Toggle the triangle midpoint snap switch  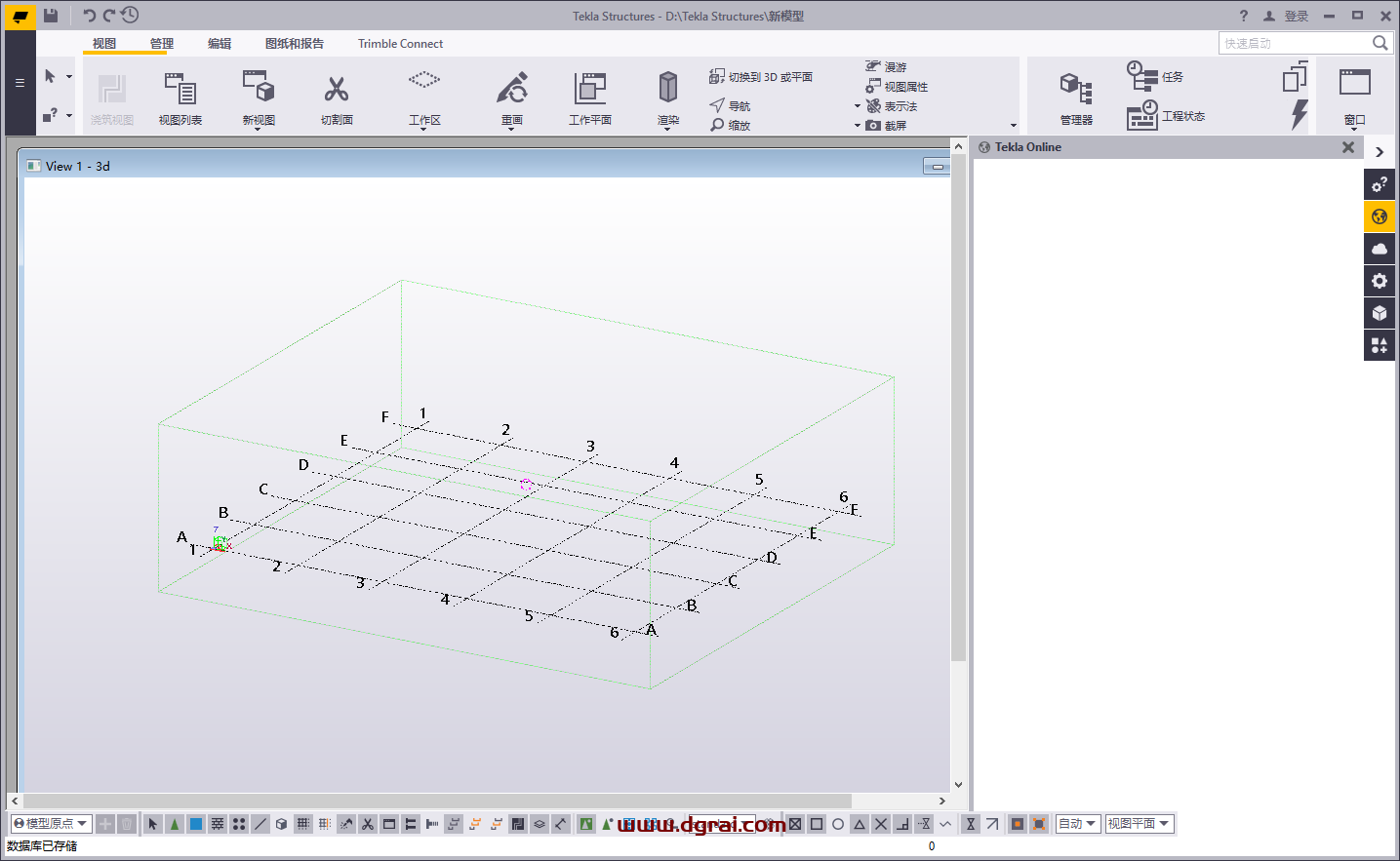click(x=860, y=824)
